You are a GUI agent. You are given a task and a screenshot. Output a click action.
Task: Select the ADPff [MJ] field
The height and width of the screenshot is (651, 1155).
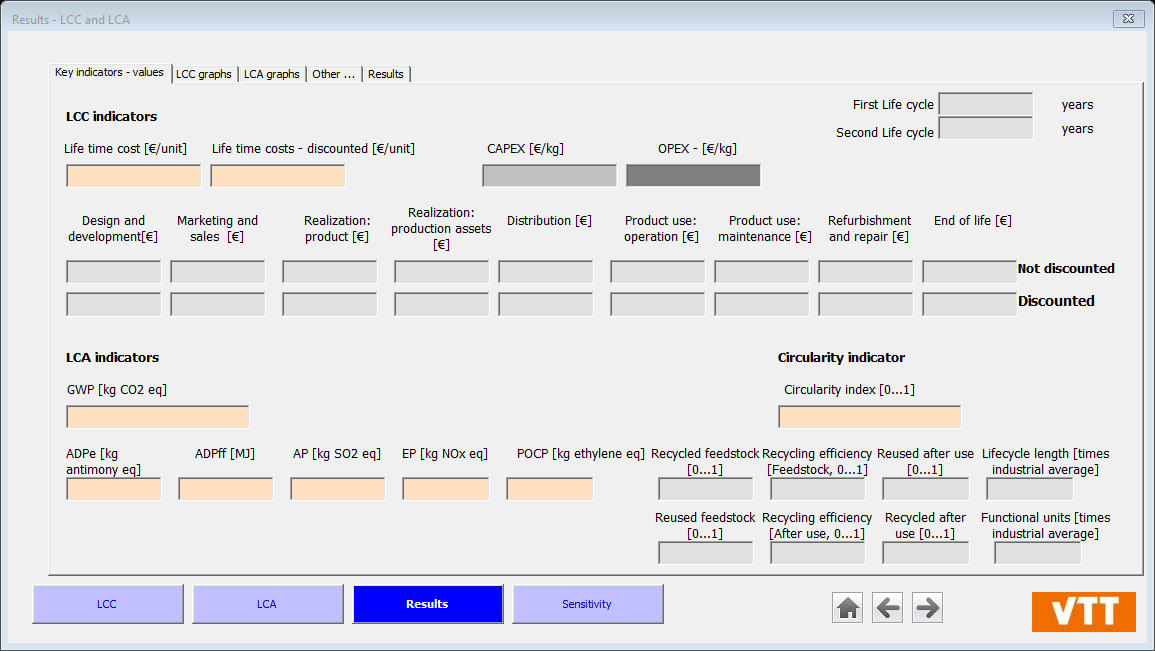225,489
